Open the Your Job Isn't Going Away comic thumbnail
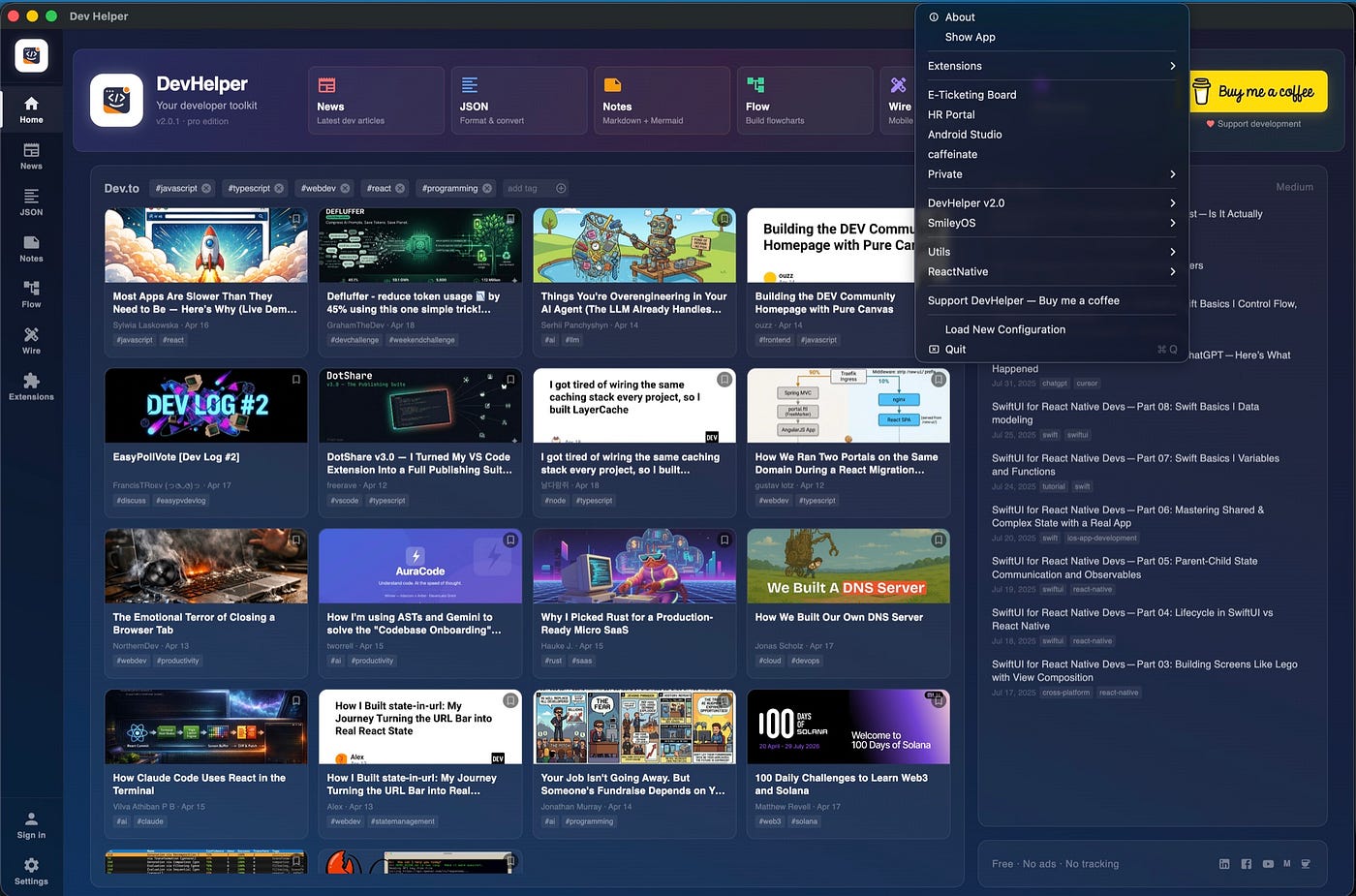Image resolution: width=1356 pixels, height=896 pixels. [x=634, y=726]
